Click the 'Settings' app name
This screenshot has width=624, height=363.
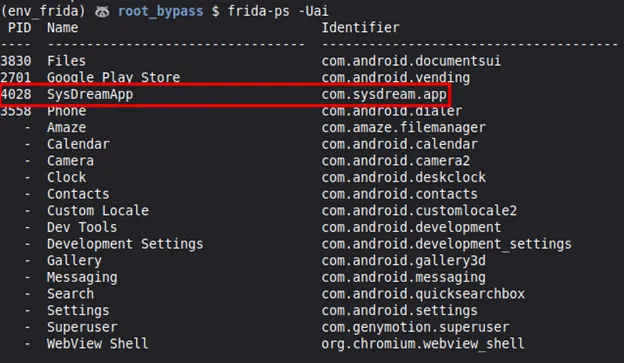78,310
